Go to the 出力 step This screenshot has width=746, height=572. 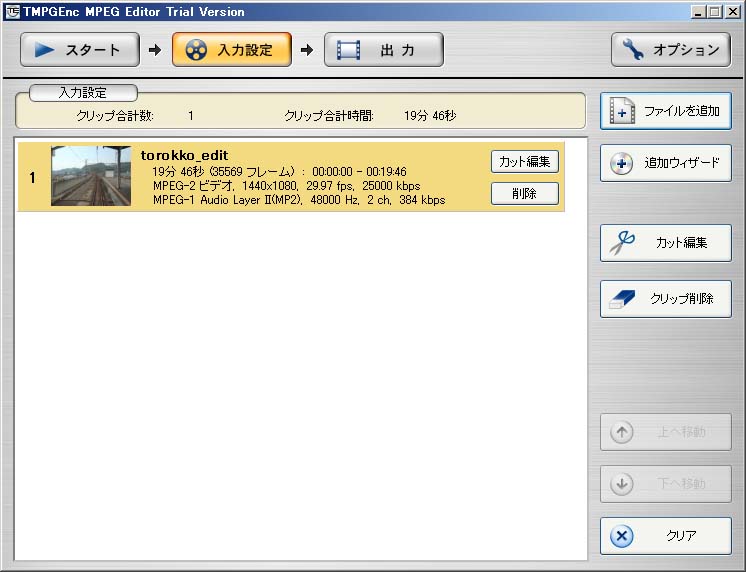coord(384,49)
